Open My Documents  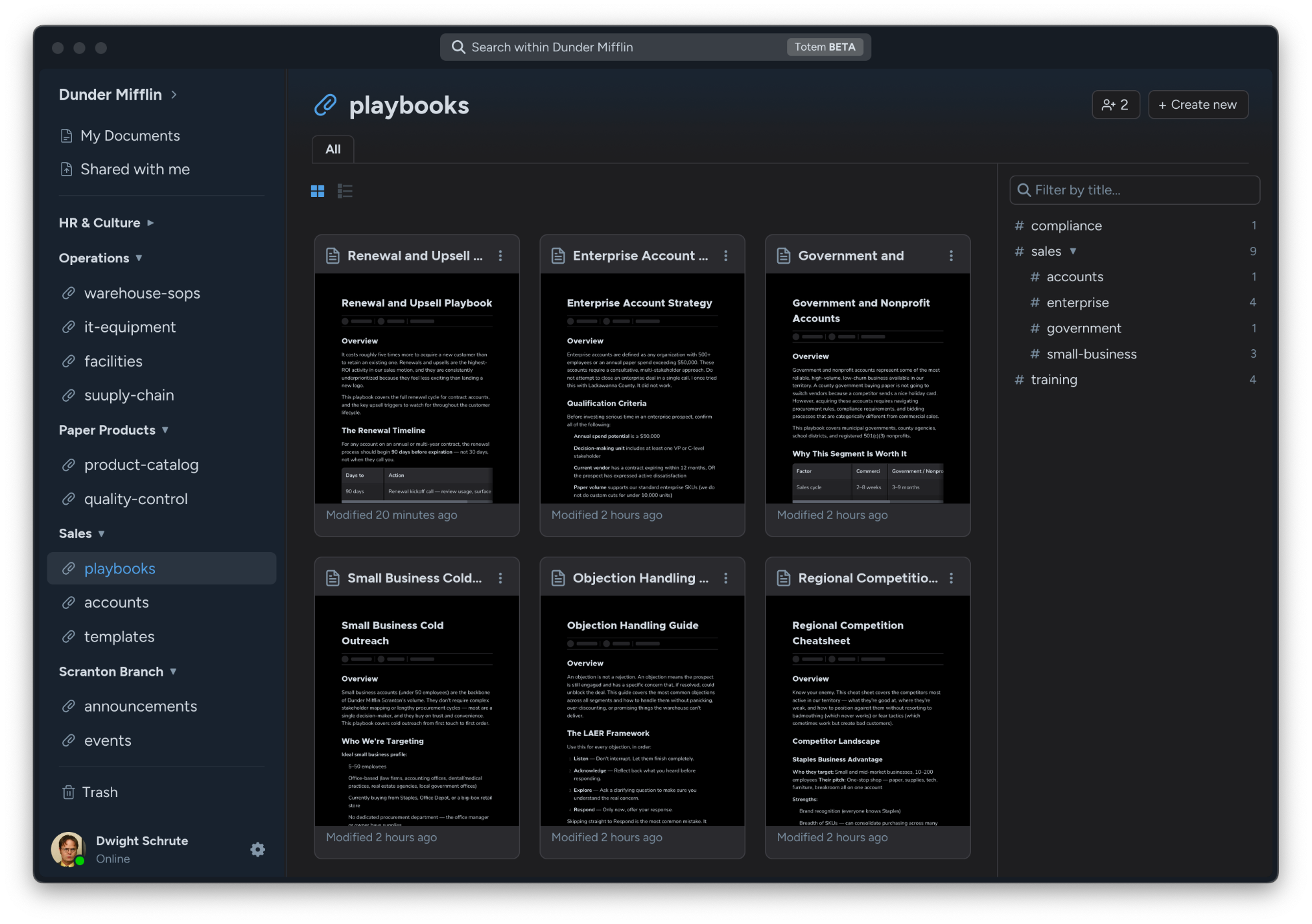click(x=130, y=135)
